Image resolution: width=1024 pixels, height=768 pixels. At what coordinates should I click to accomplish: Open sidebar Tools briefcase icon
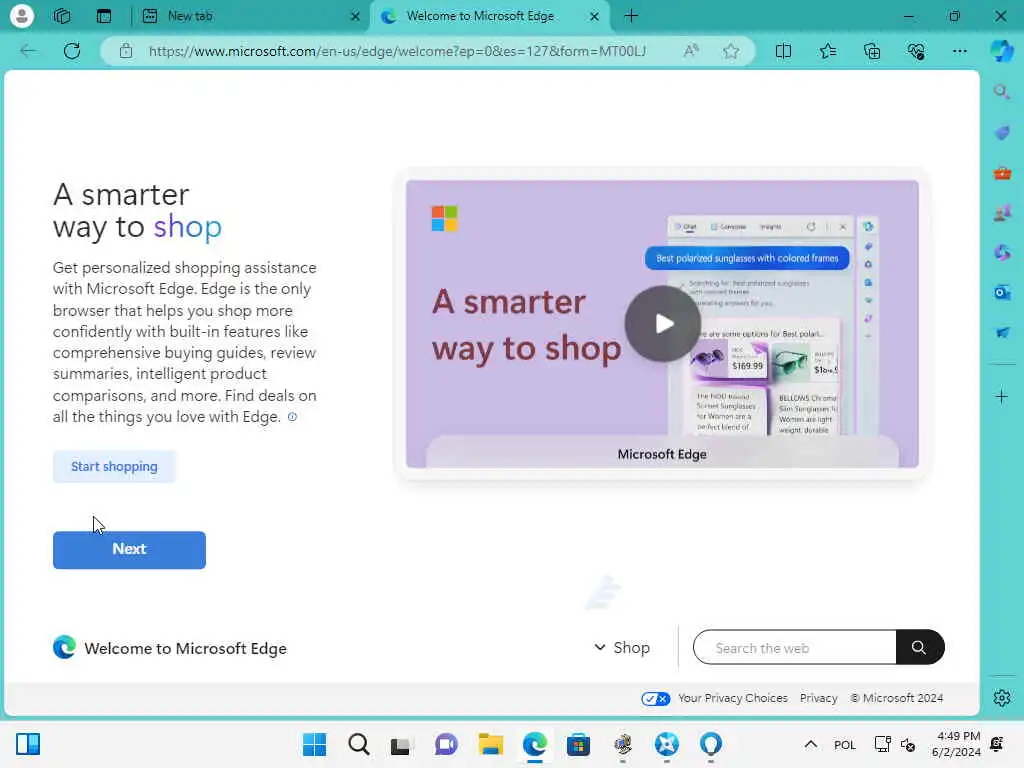[1002, 173]
